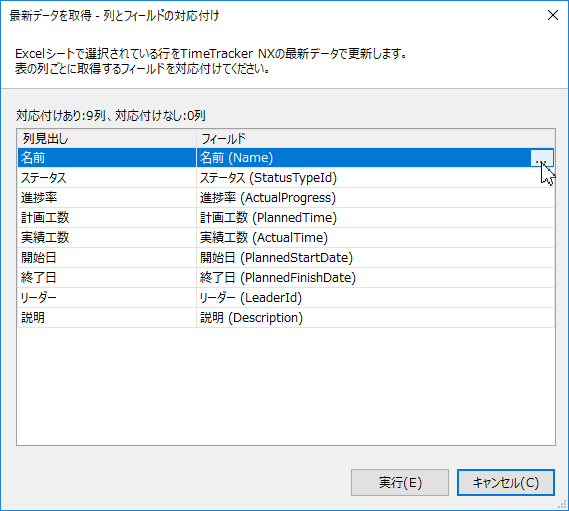Select the 進捗率 row heading
The image size is (569, 511).
click(x=107, y=198)
